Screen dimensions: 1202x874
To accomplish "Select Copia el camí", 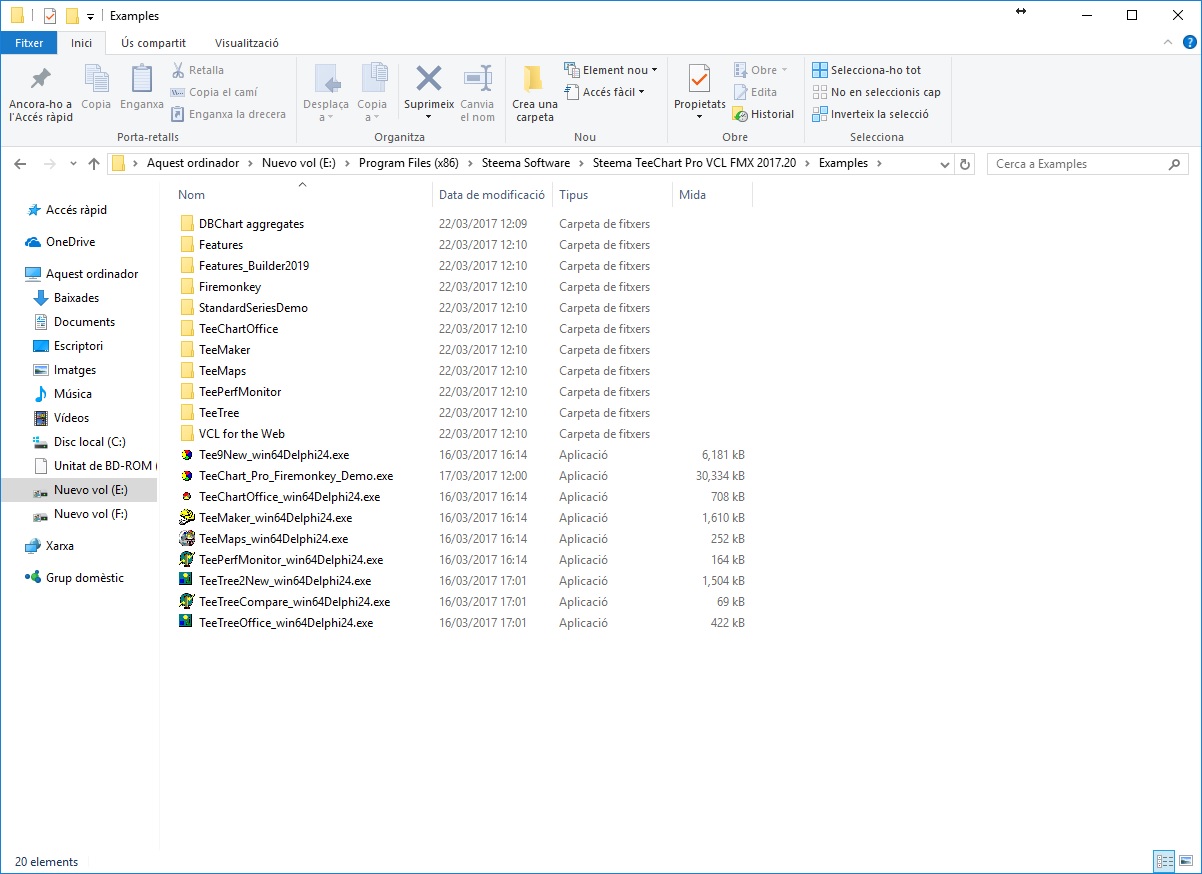I will [214, 92].
